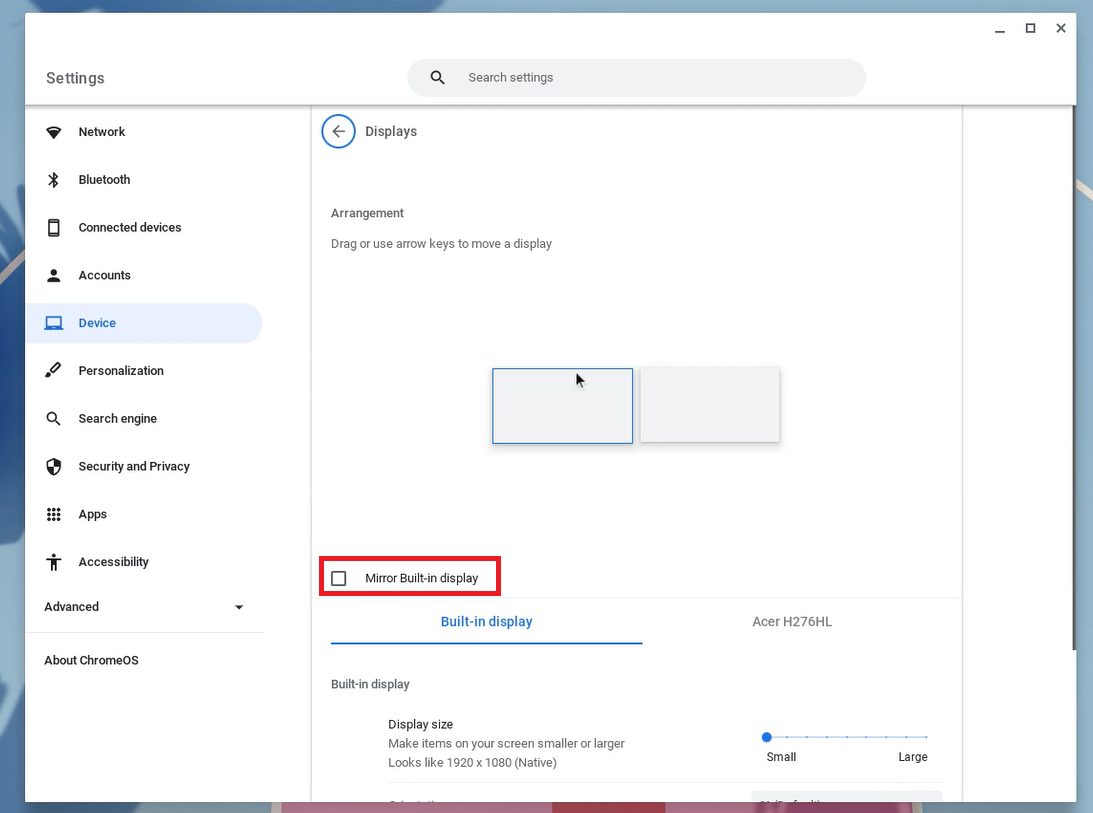The width and height of the screenshot is (1093, 813).
Task: Select the right display rectangle in arrangement
Action: click(709, 405)
